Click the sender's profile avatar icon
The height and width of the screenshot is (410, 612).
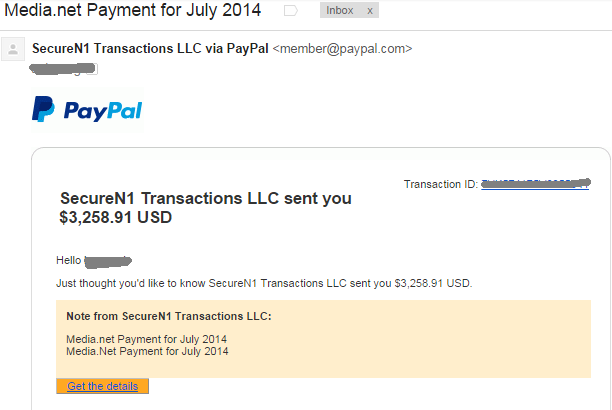pyautogui.click(x=13, y=49)
